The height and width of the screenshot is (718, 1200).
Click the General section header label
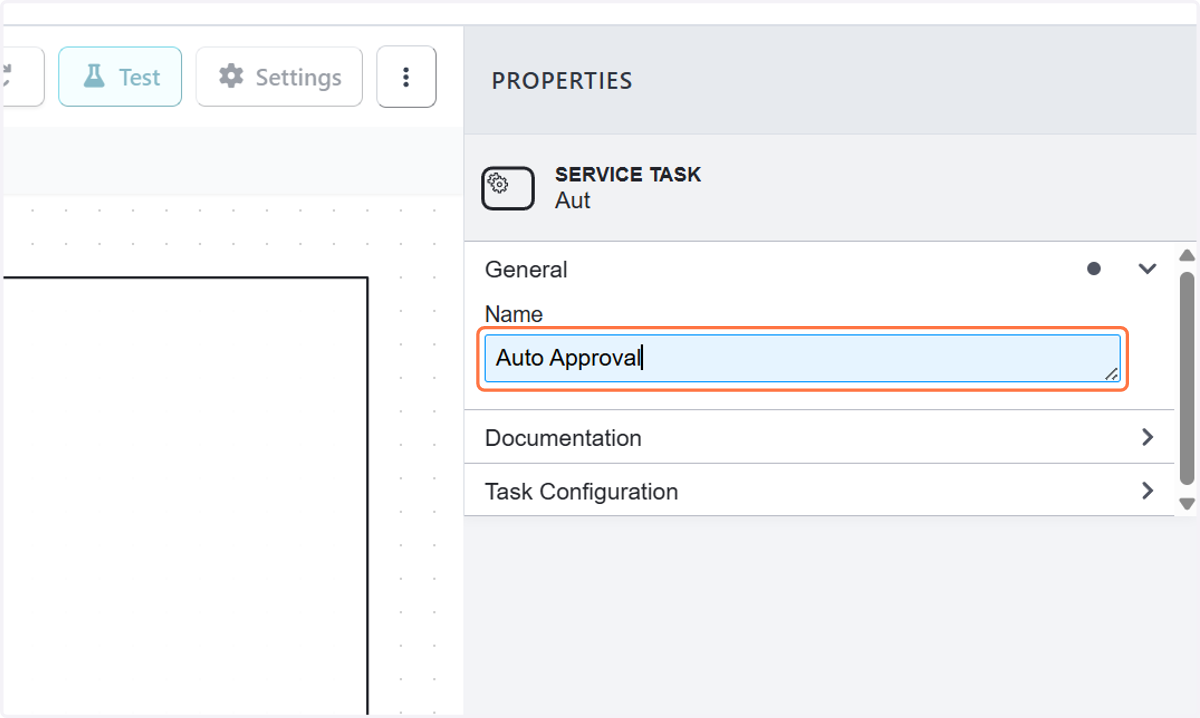tap(526, 269)
